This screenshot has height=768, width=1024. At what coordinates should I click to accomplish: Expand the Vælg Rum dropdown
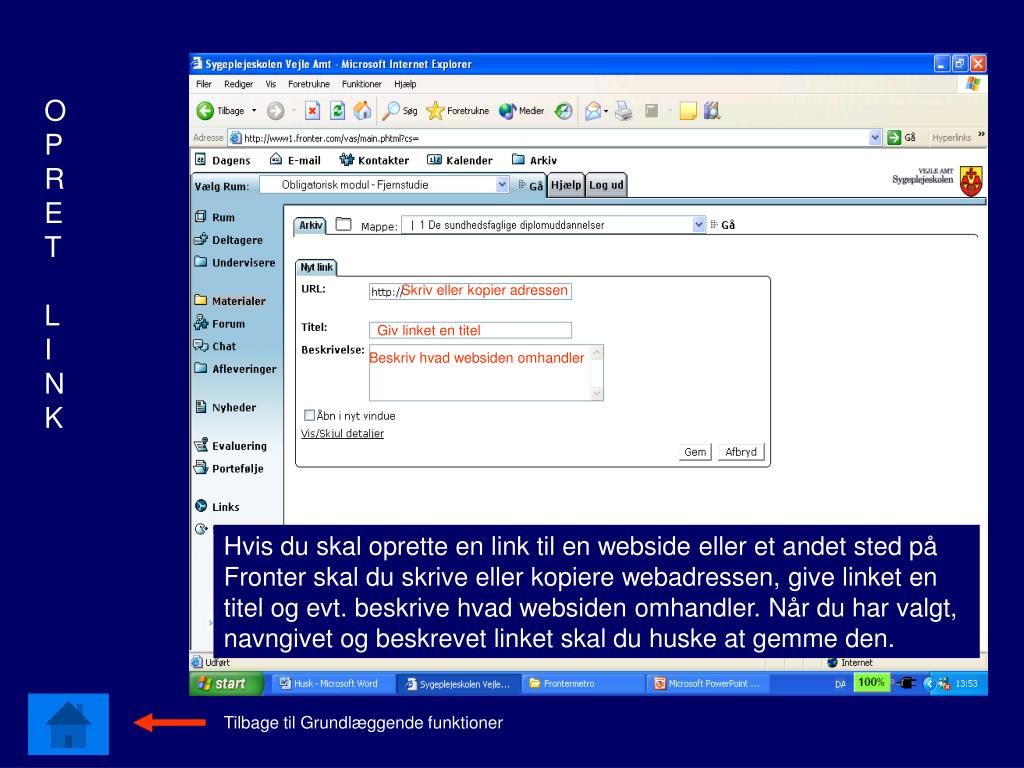tap(502, 185)
